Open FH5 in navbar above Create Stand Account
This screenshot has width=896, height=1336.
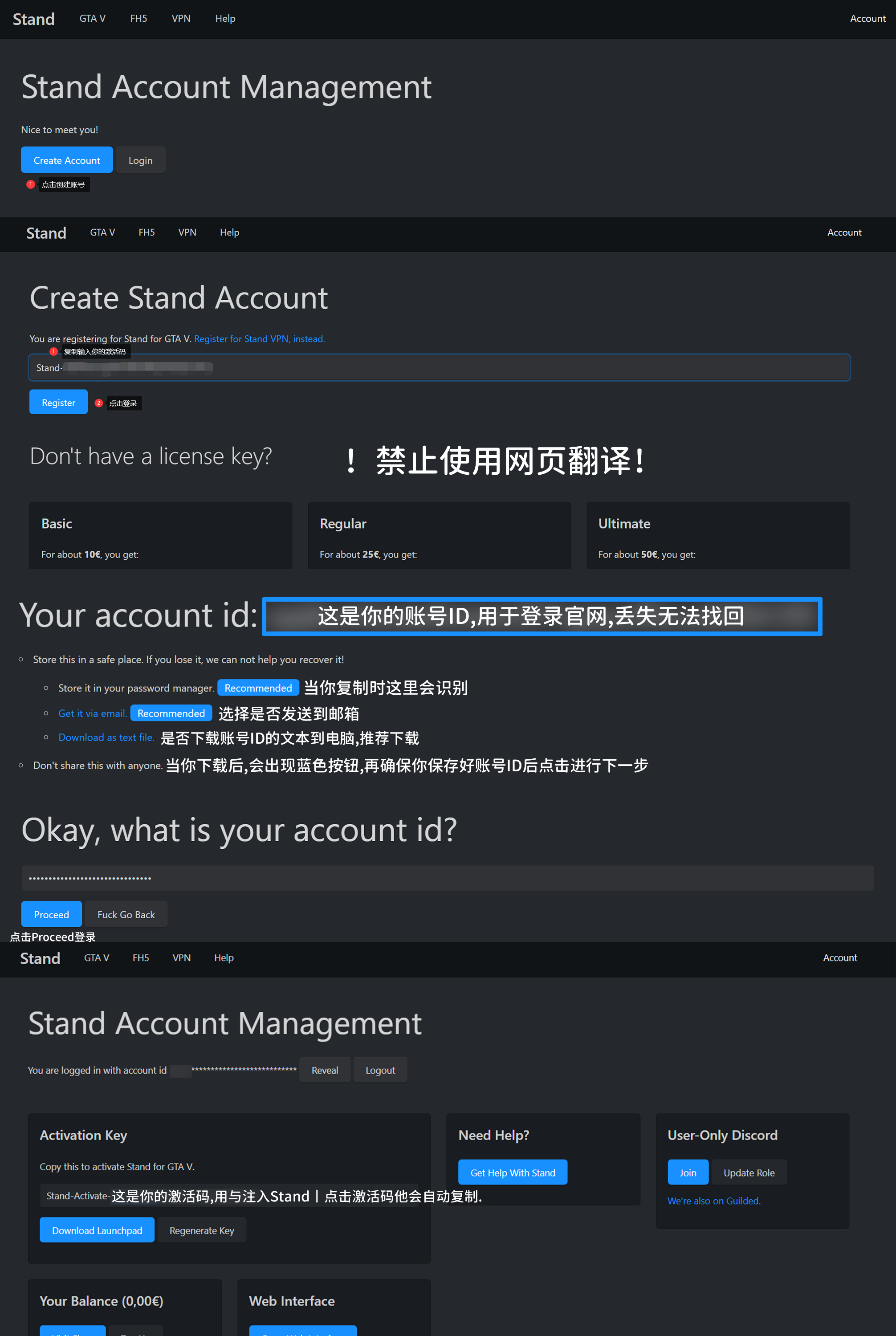147,232
